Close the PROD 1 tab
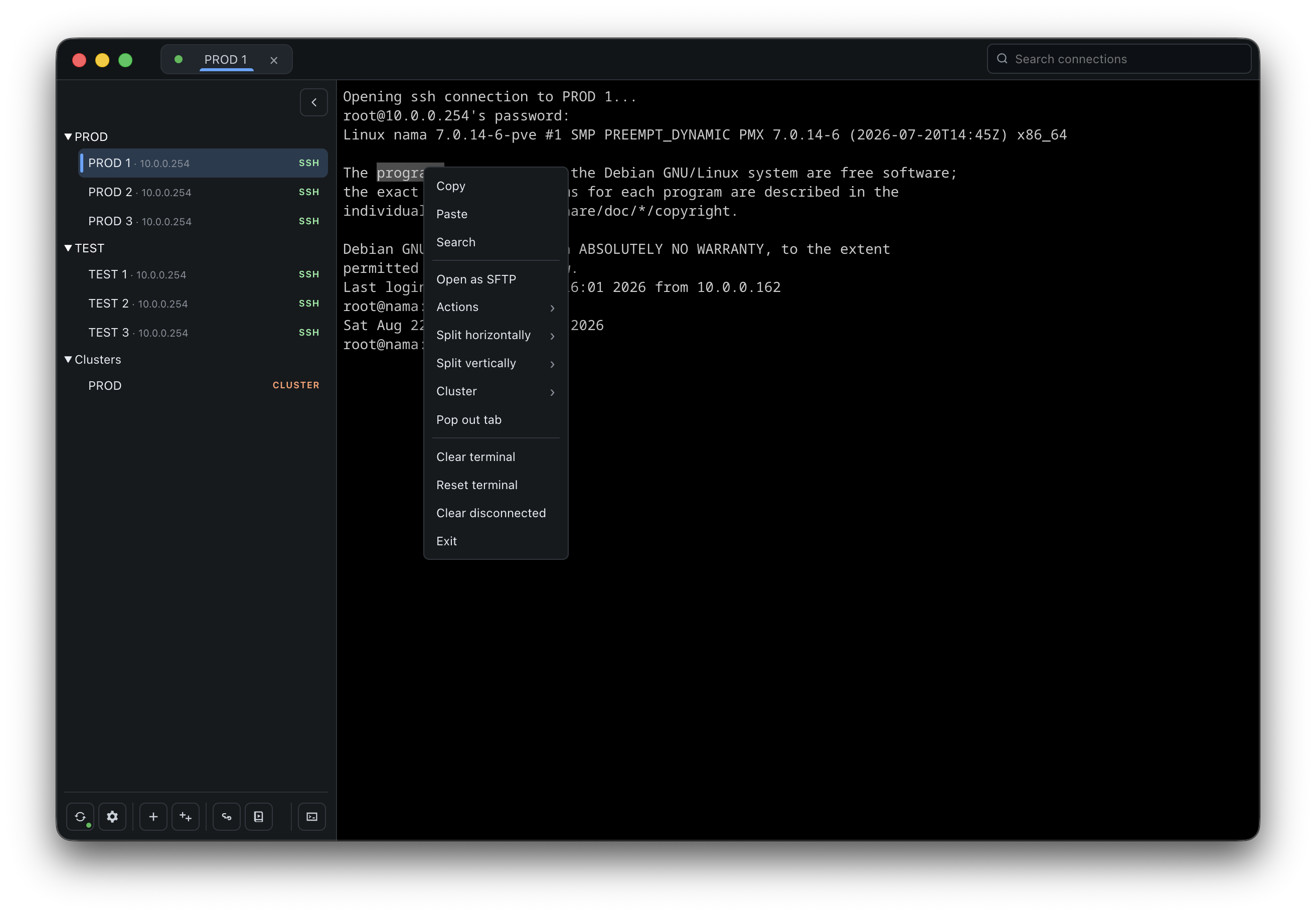Screen dimensions: 1316x915 point(274,60)
